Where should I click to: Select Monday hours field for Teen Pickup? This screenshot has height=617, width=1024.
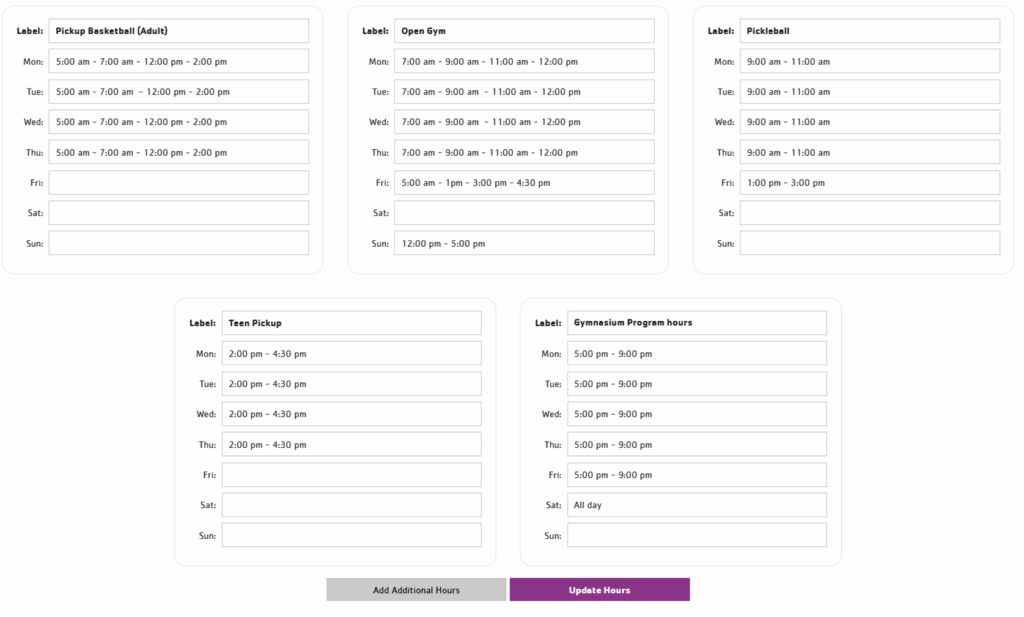351,353
